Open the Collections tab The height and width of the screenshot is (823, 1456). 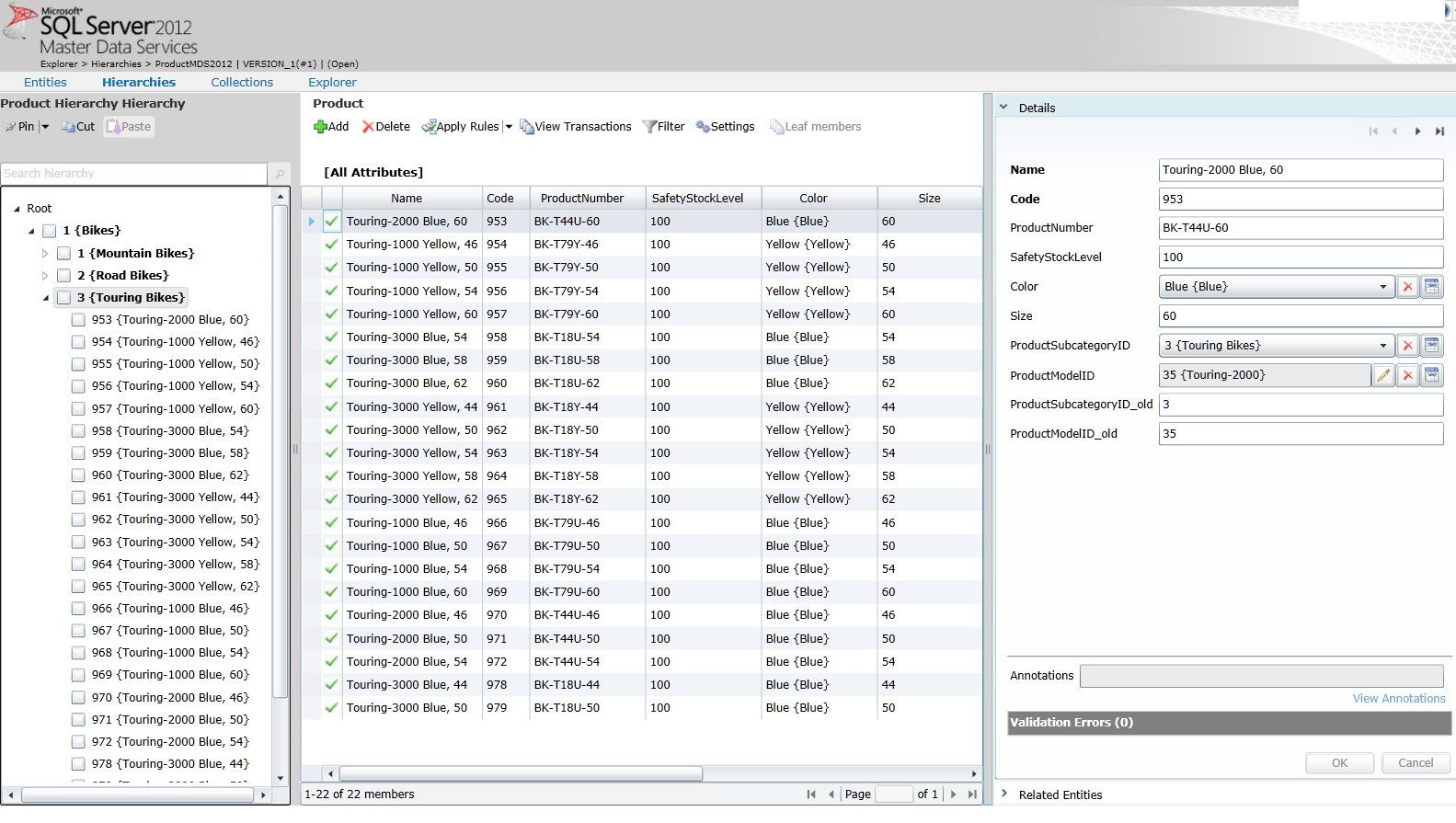click(x=242, y=82)
